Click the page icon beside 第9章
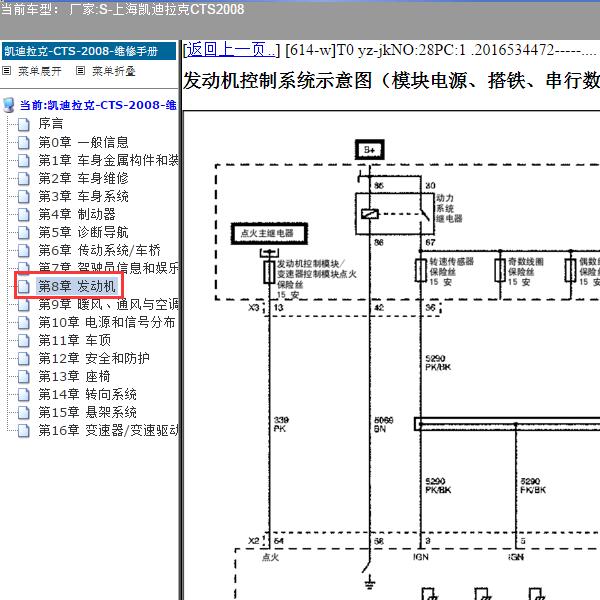 (x=24, y=305)
